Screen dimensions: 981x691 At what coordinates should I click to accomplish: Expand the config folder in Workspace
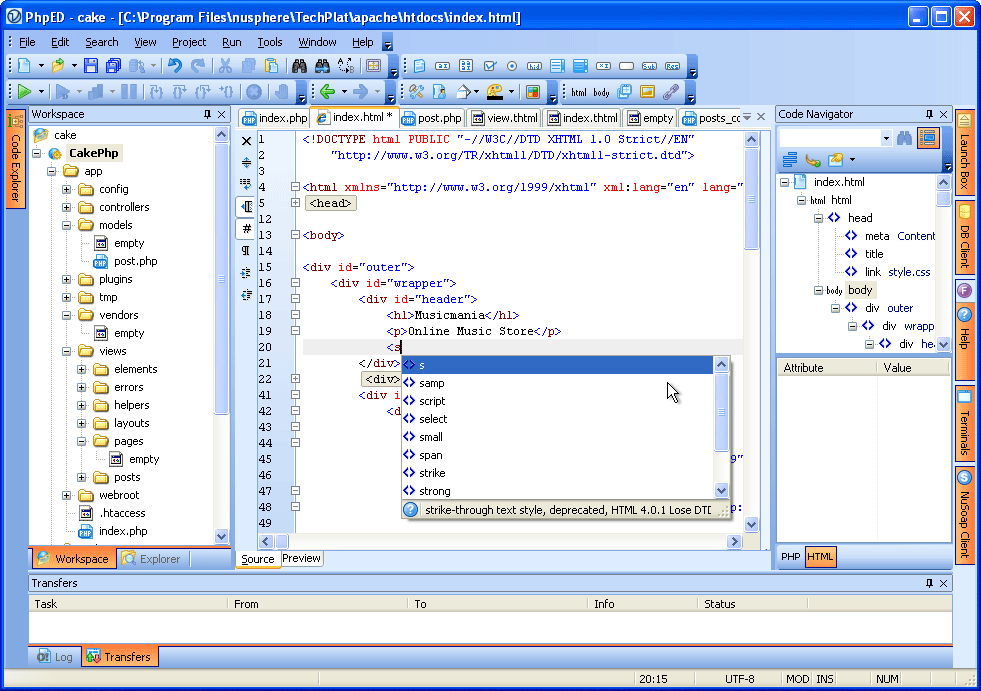click(67, 189)
